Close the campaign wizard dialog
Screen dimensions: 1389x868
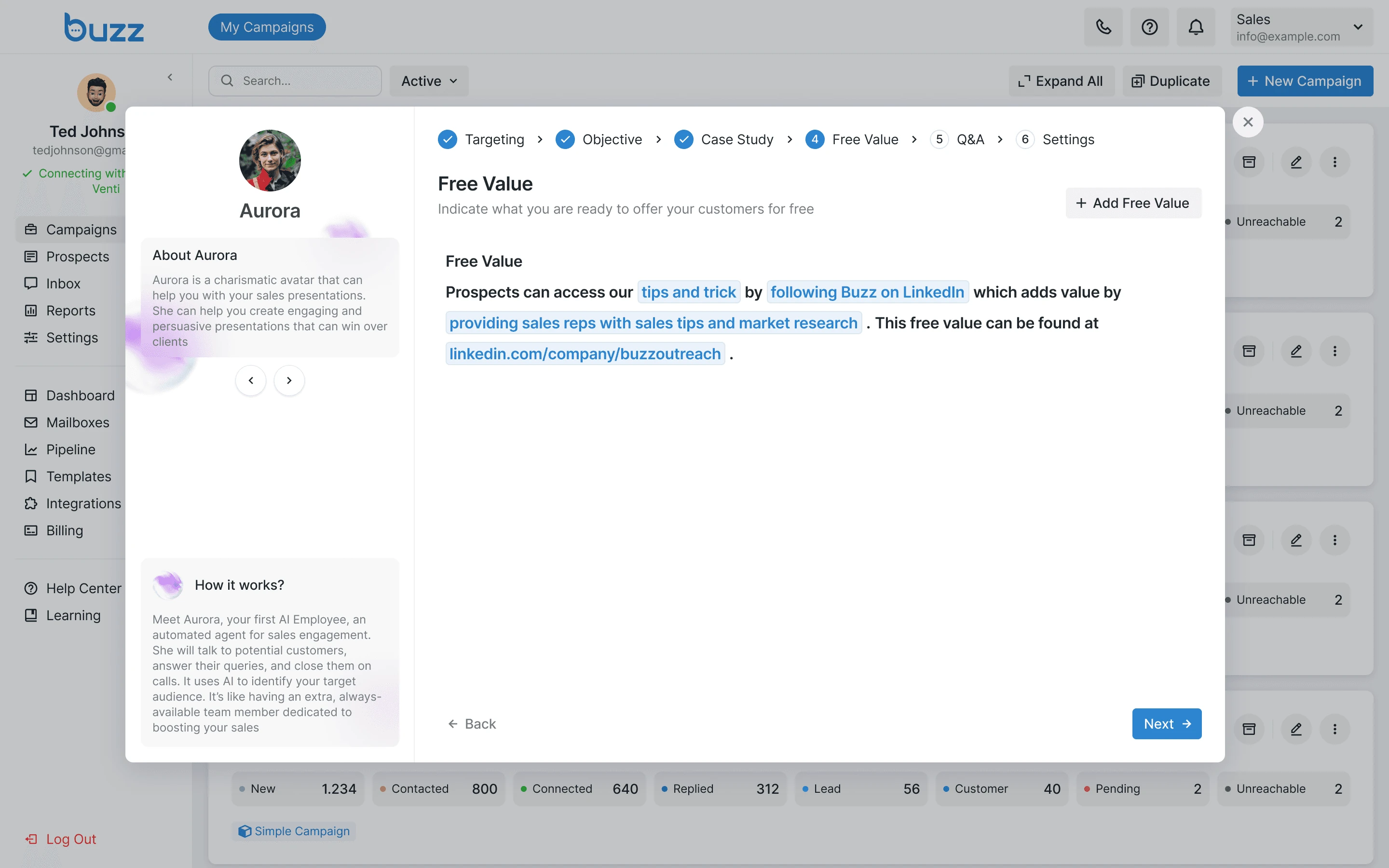(1248, 122)
